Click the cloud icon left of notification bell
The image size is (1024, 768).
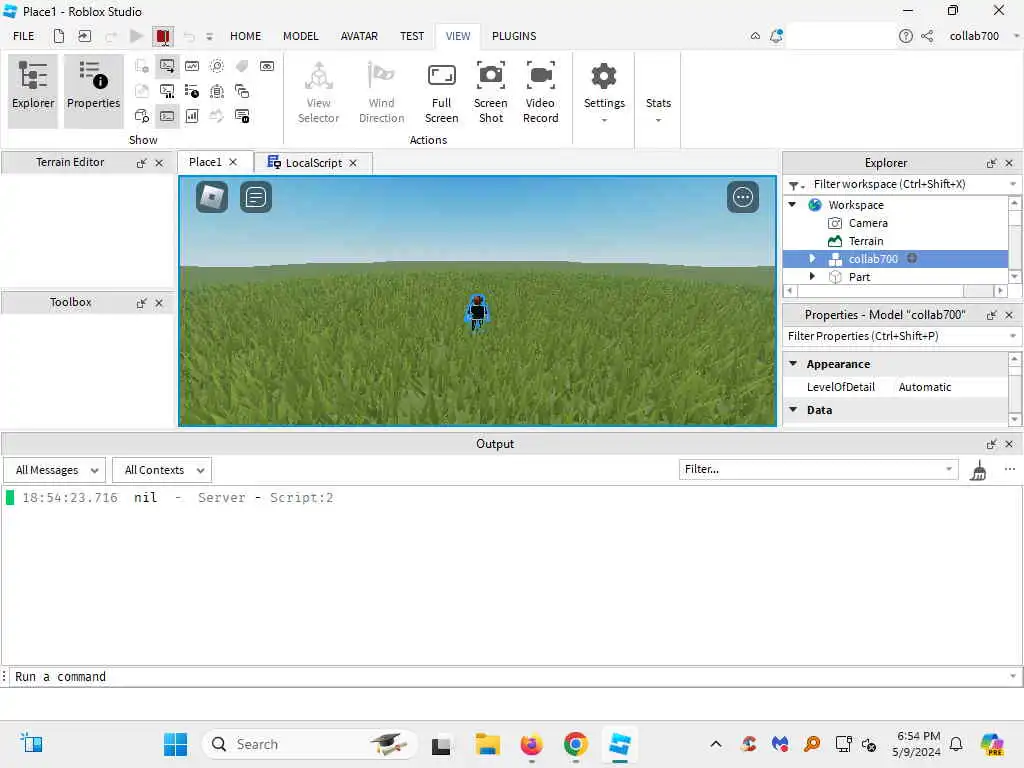755,36
